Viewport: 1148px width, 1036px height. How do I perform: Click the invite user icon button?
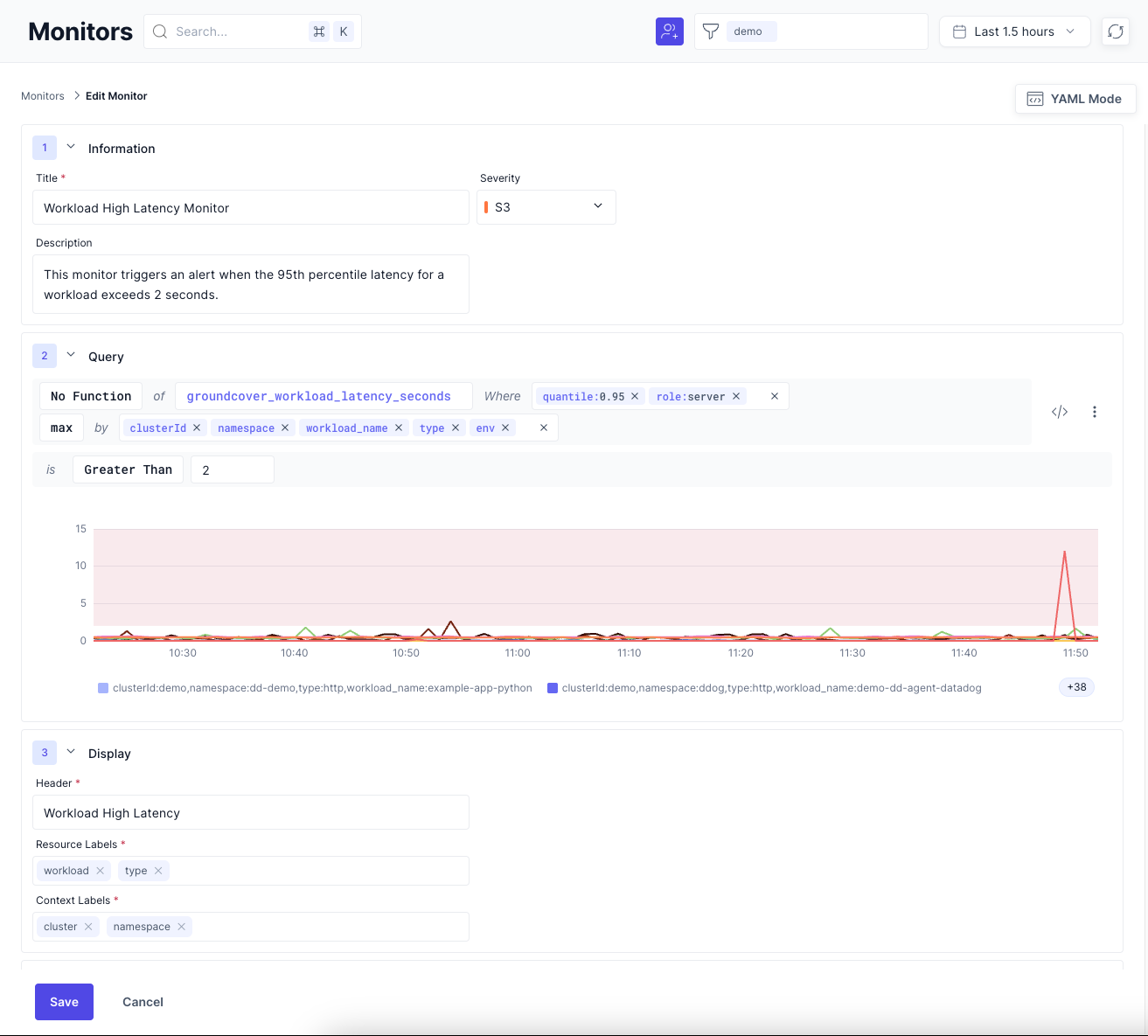pos(669,31)
